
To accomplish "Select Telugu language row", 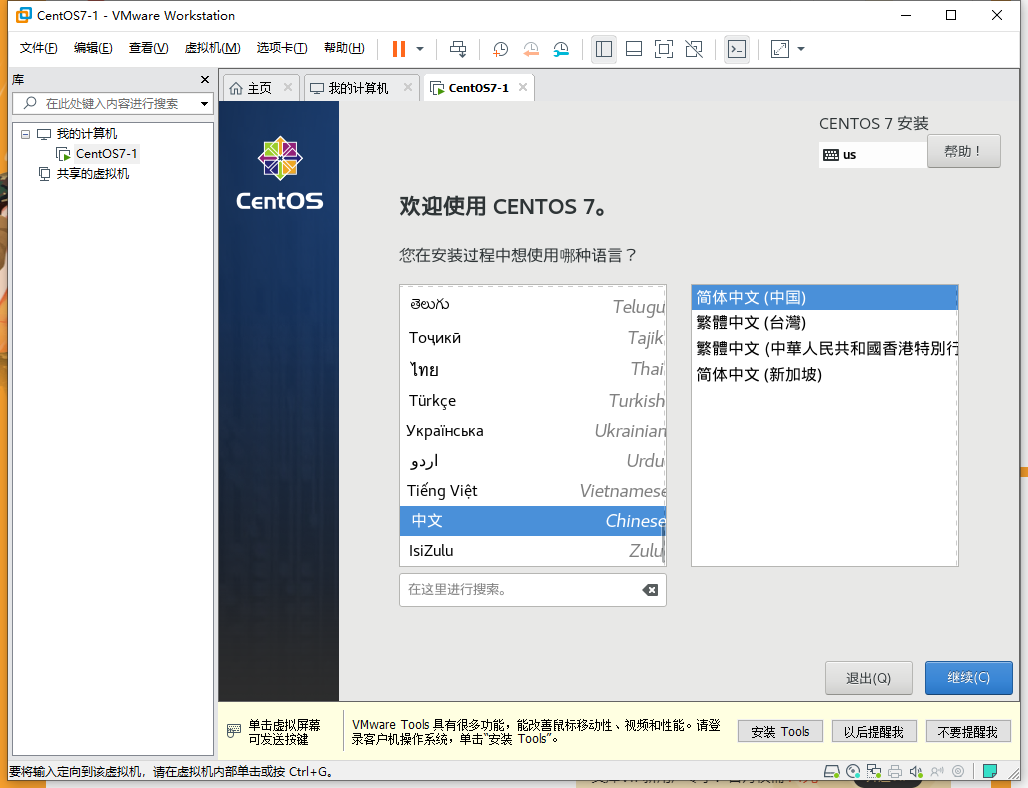I will click(x=532, y=305).
